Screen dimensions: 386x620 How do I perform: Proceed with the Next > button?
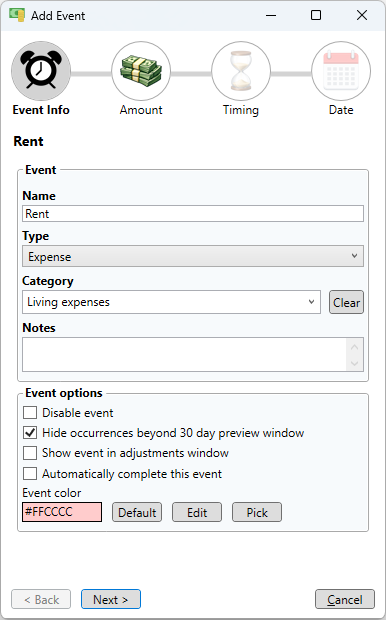click(111, 599)
